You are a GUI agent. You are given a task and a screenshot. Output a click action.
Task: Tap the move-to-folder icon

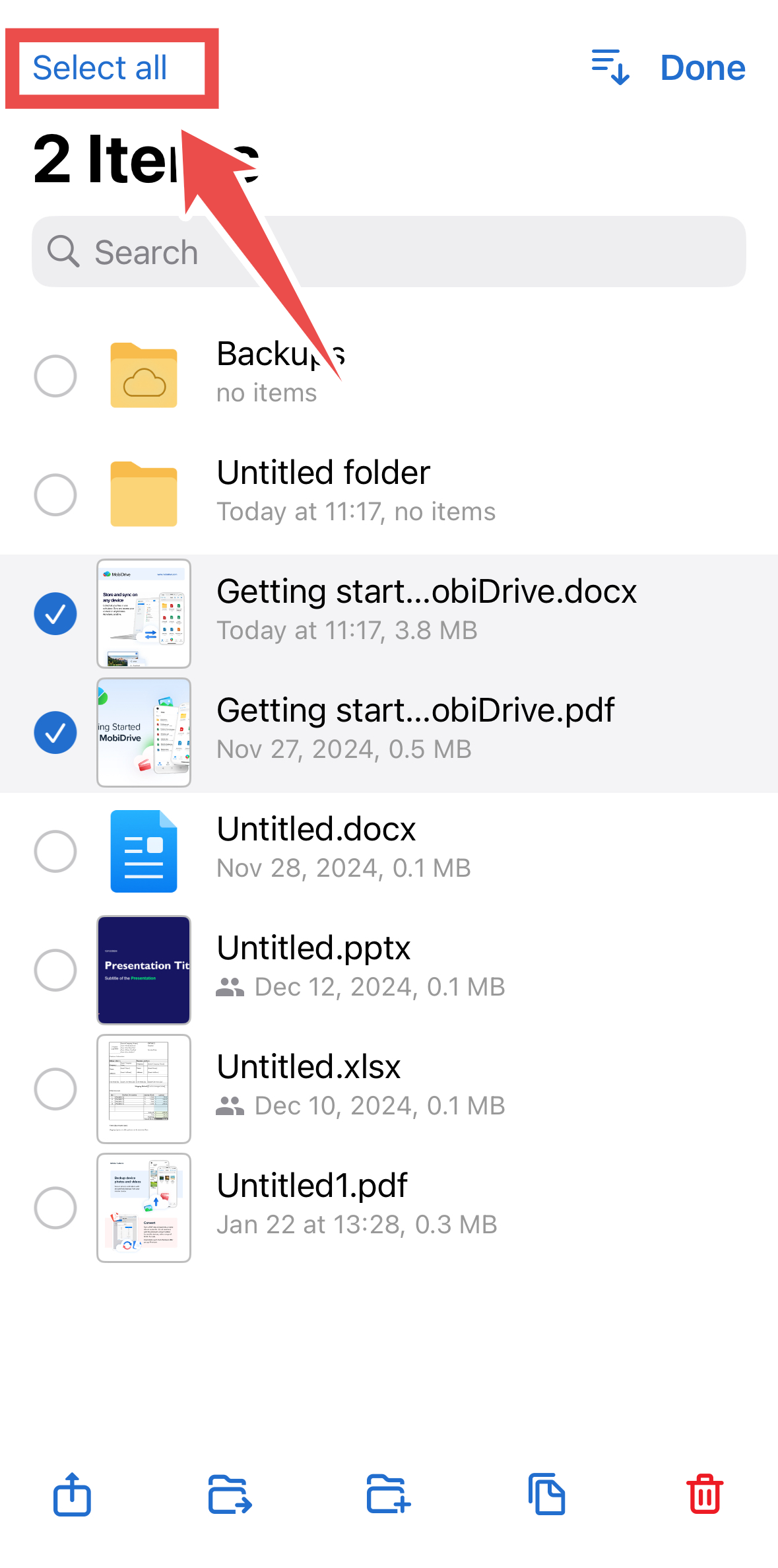coord(230,1494)
